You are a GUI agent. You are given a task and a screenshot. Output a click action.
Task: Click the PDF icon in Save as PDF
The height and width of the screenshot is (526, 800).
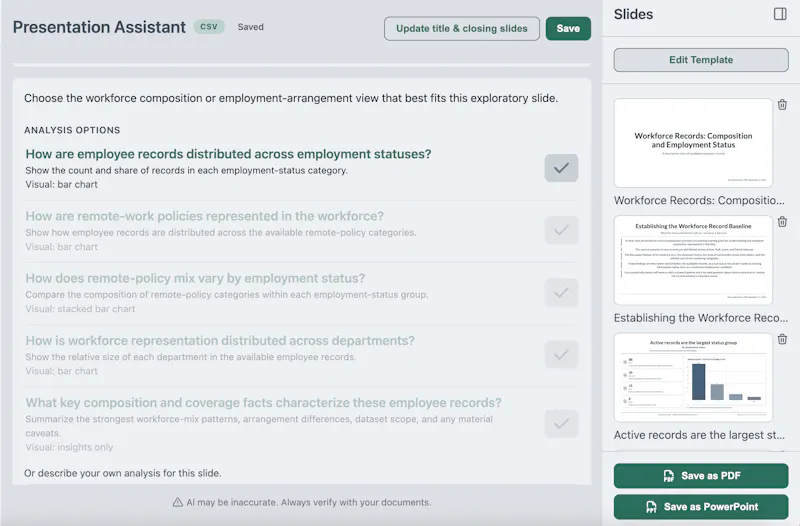[x=668, y=476]
